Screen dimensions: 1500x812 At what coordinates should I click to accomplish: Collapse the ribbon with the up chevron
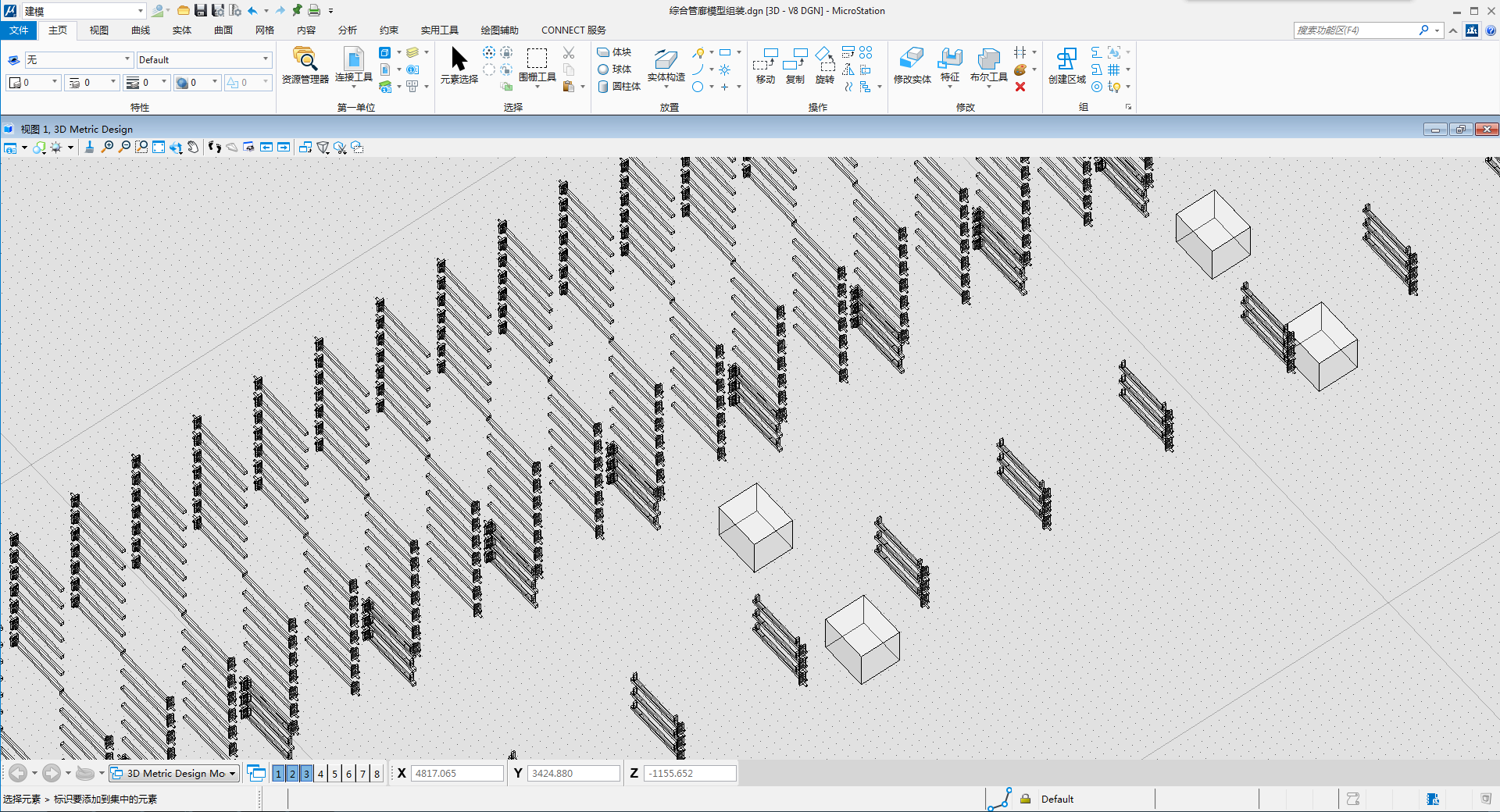coord(1453,30)
